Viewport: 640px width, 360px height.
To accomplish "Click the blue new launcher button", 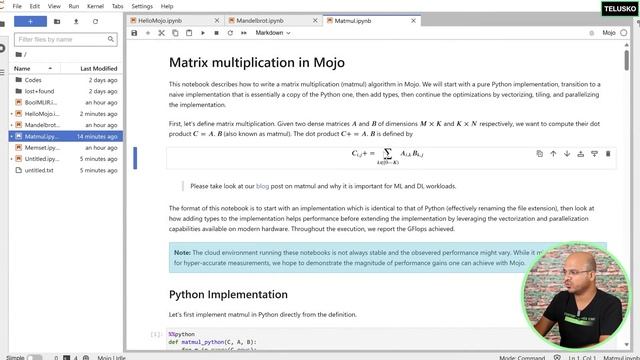I will pos(30,21).
